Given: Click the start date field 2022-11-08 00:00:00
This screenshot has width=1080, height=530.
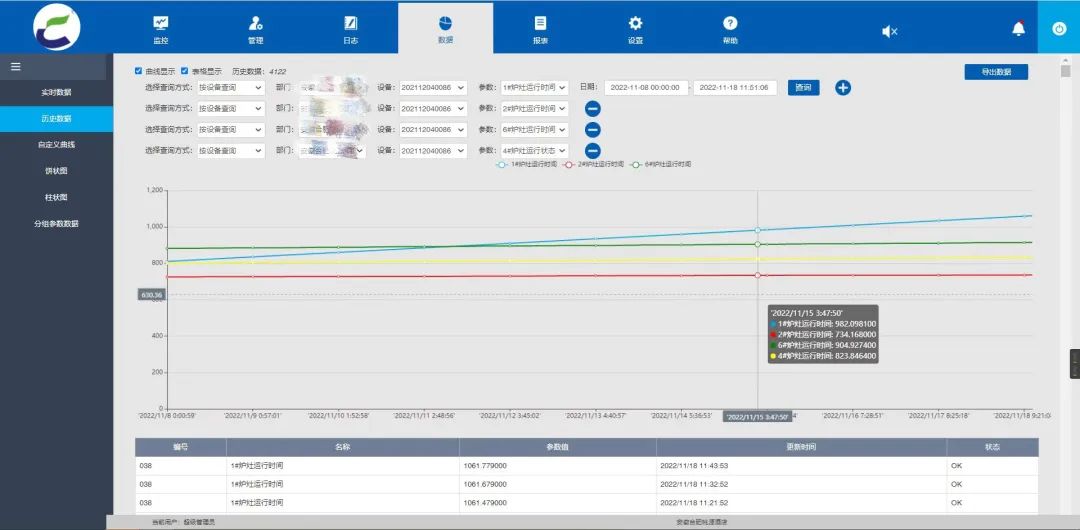Looking at the screenshot, I should coord(646,88).
